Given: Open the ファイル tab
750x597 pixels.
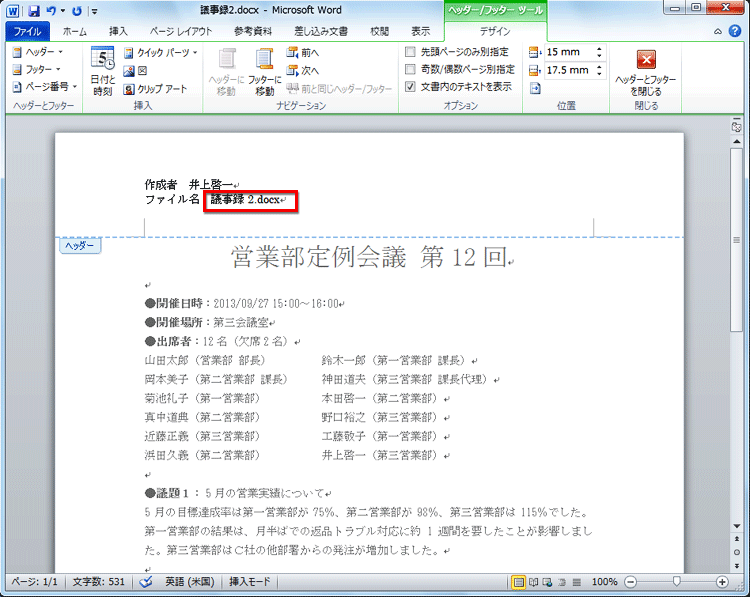Looking at the screenshot, I should 27,32.
